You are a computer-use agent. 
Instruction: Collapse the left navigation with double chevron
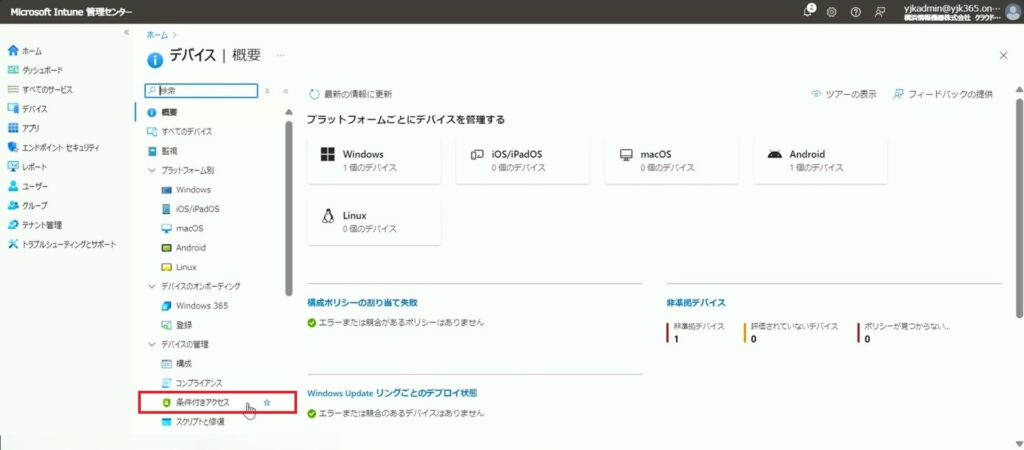point(127,32)
